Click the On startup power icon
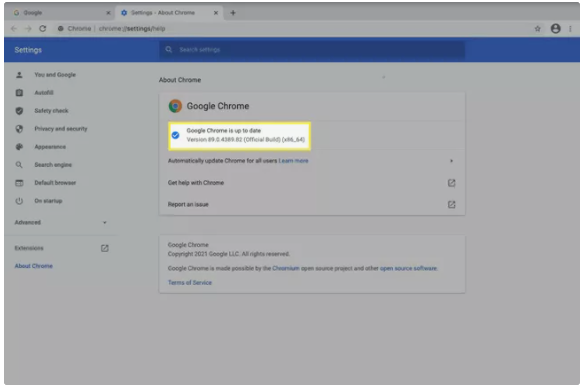586x389 pixels. [19, 201]
